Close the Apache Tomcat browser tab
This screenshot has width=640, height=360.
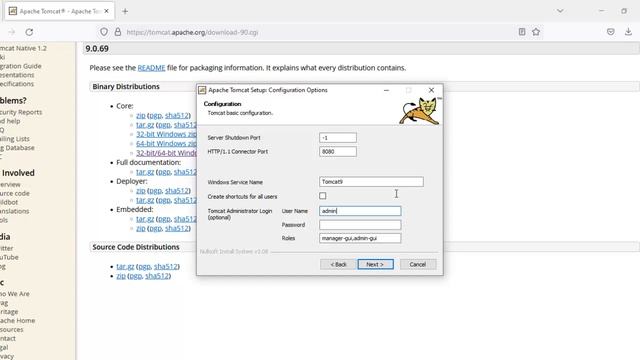click(x=107, y=11)
